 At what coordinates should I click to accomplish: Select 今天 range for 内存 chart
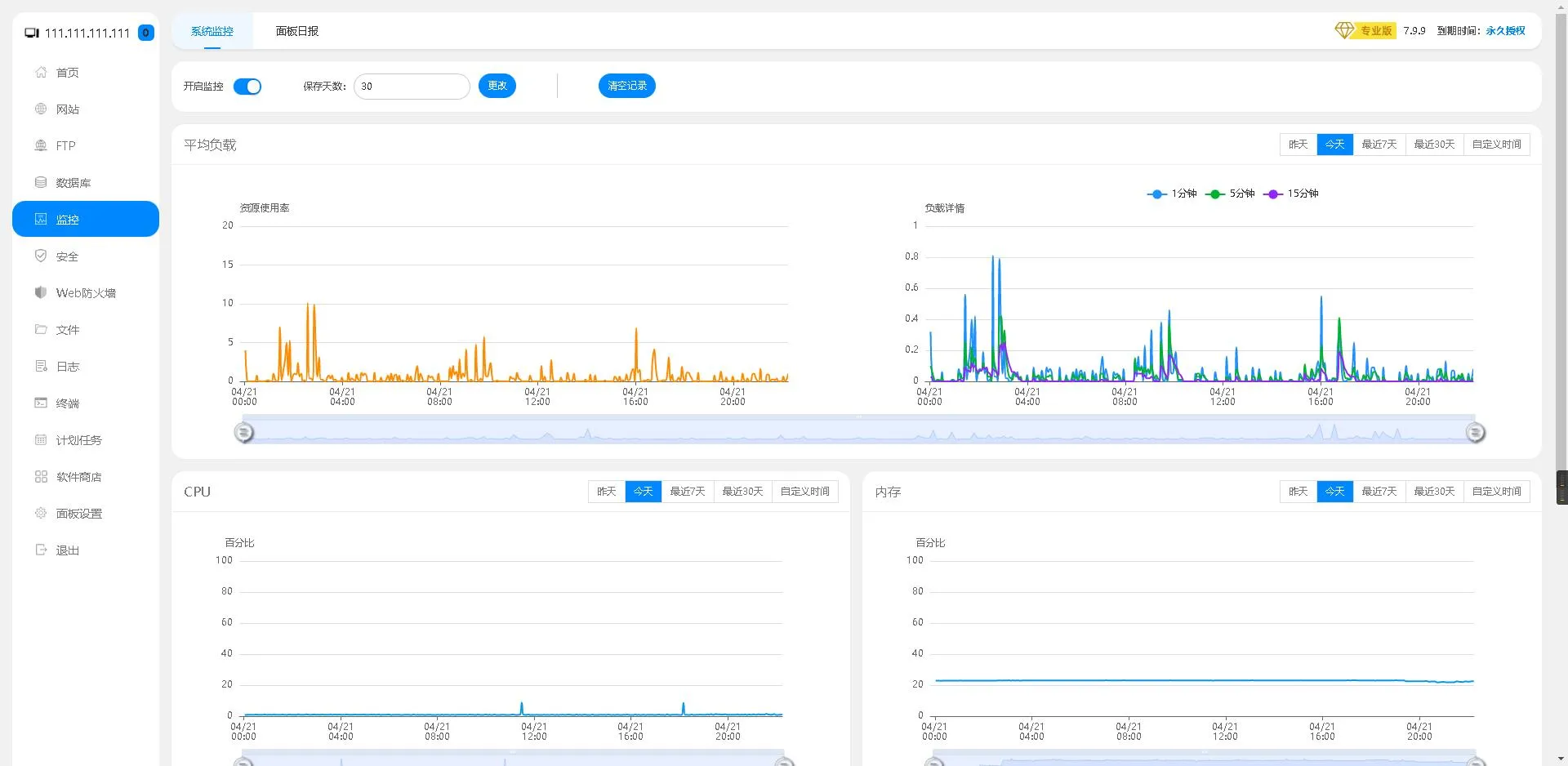tap(1335, 492)
